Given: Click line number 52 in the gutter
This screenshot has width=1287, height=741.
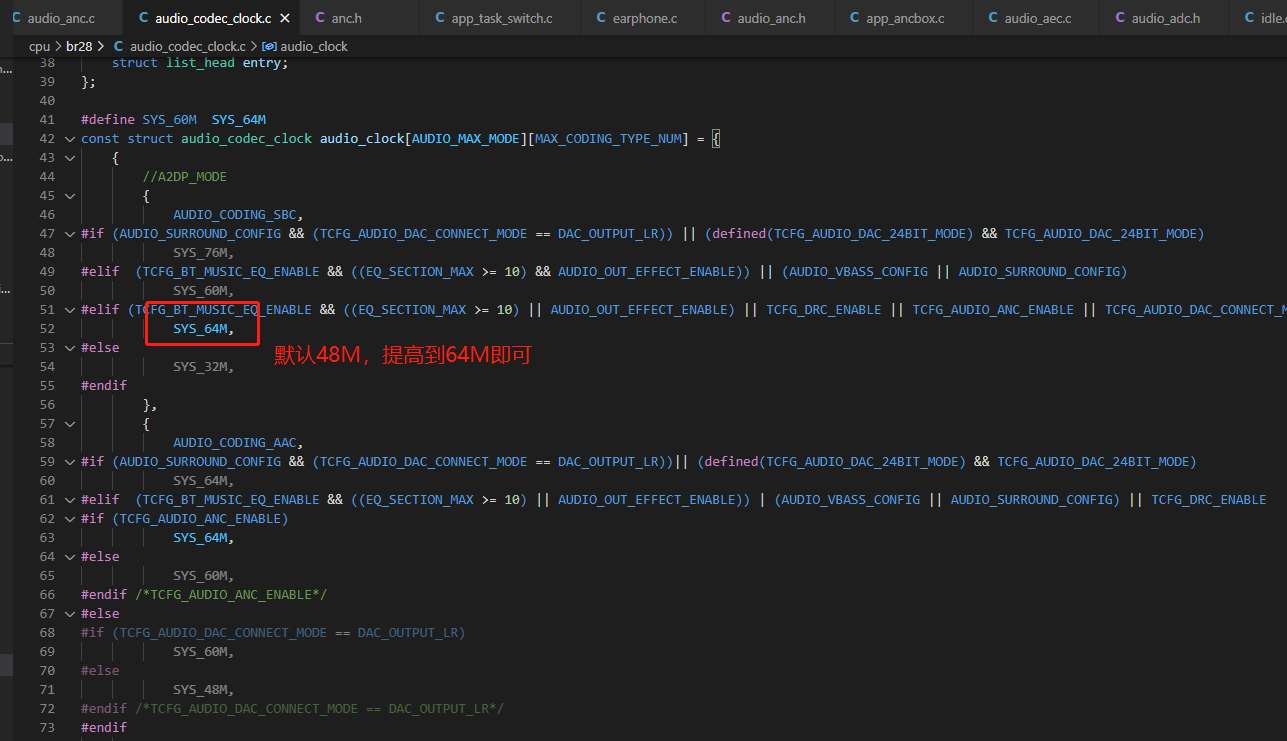Looking at the screenshot, I should 47,329.
